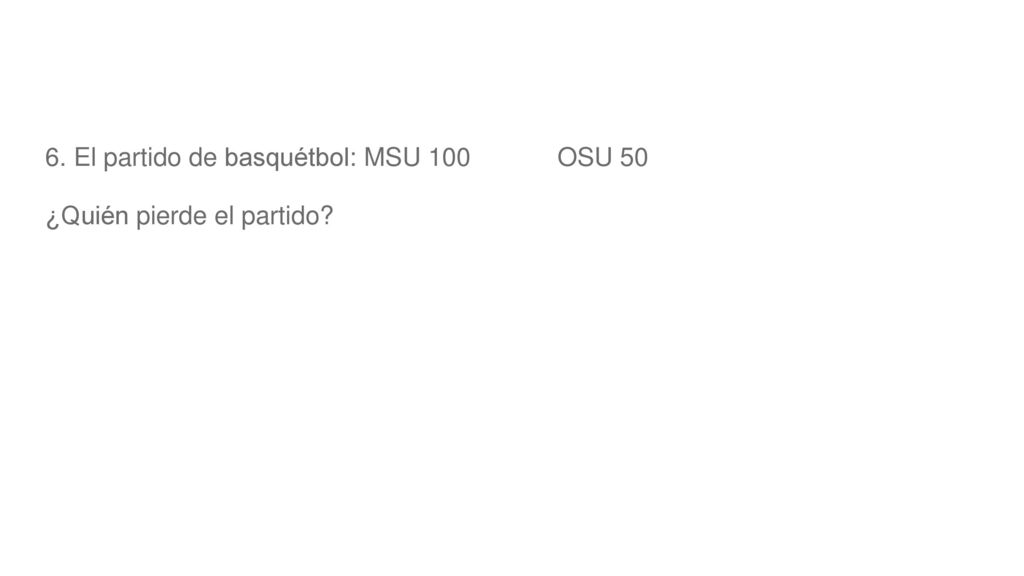The height and width of the screenshot is (576, 1024).
Task: Click the inverted question mark before Quién
Action: point(53,218)
